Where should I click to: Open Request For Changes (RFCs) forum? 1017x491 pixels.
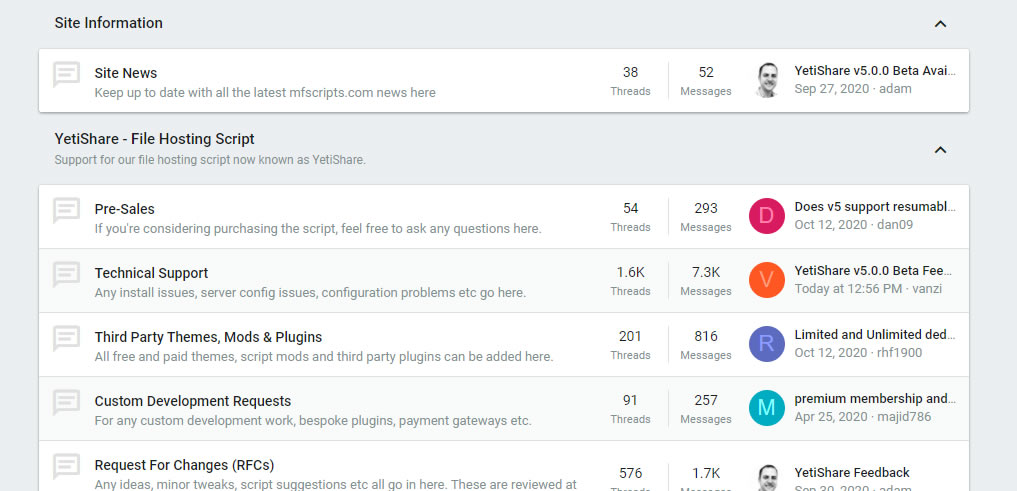(184, 465)
